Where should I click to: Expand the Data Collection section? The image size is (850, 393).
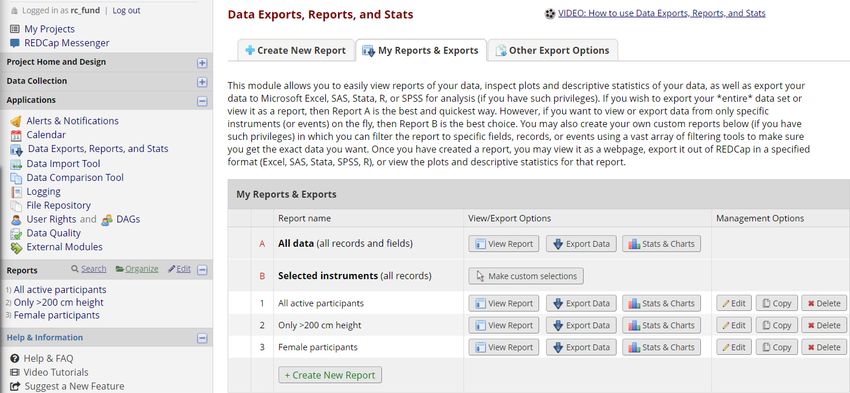(x=202, y=82)
